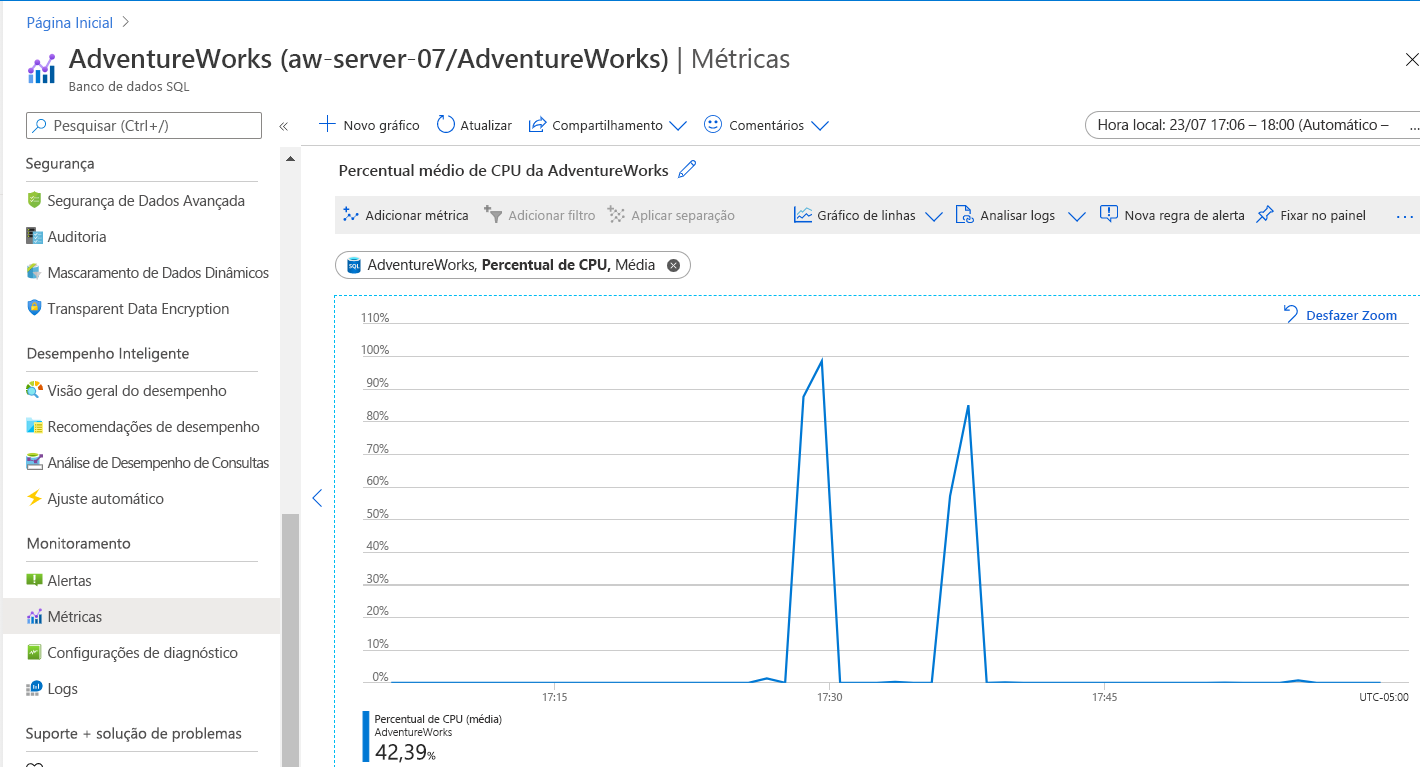Open the Analisar logs dropdown arrow
1420x767 pixels.
1076,216
